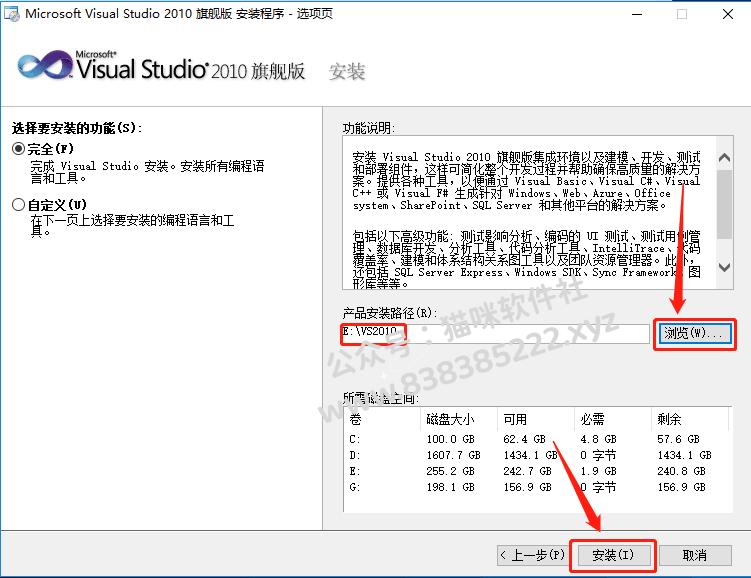Click the 242.7 GB available value
The width and height of the screenshot is (751, 578).
[527, 471]
